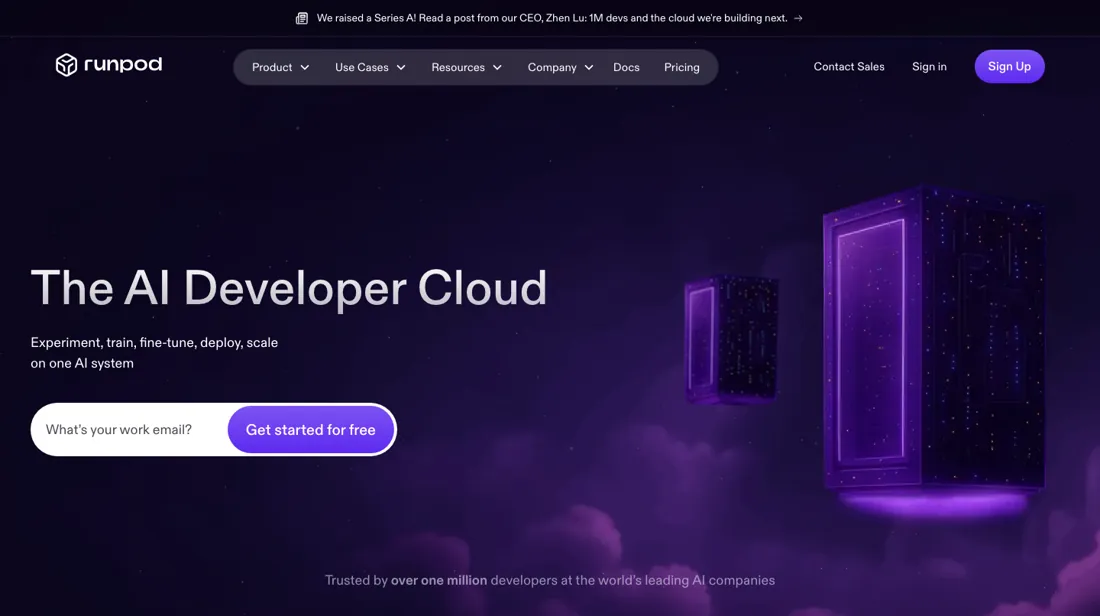Open the Use Cases menu

[370, 67]
